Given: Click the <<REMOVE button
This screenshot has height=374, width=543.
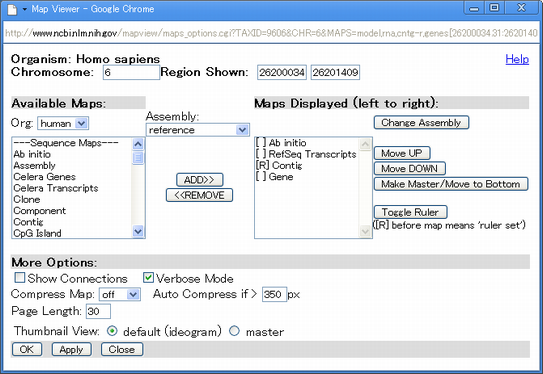Looking at the screenshot, I should point(199,195).
